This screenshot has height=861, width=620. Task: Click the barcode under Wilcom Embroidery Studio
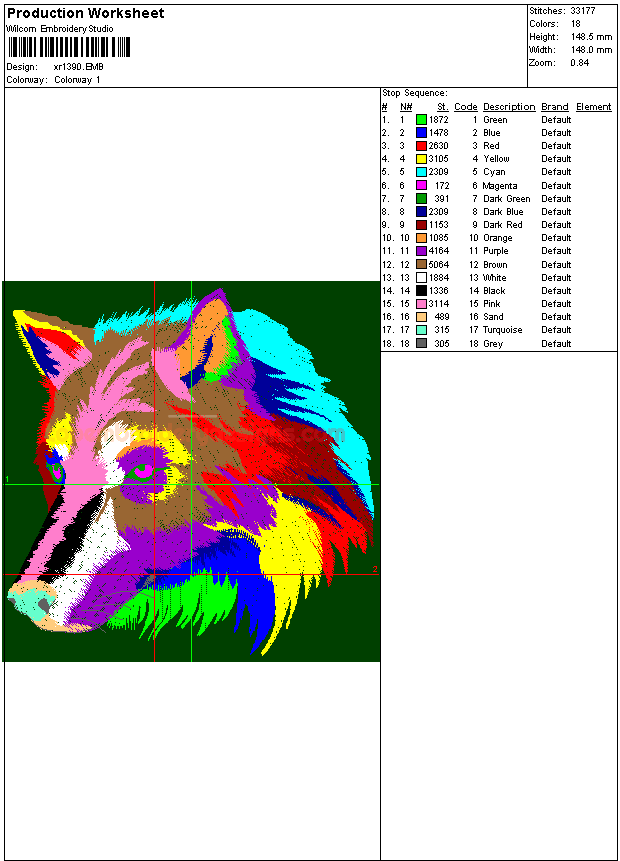(57, 47)
